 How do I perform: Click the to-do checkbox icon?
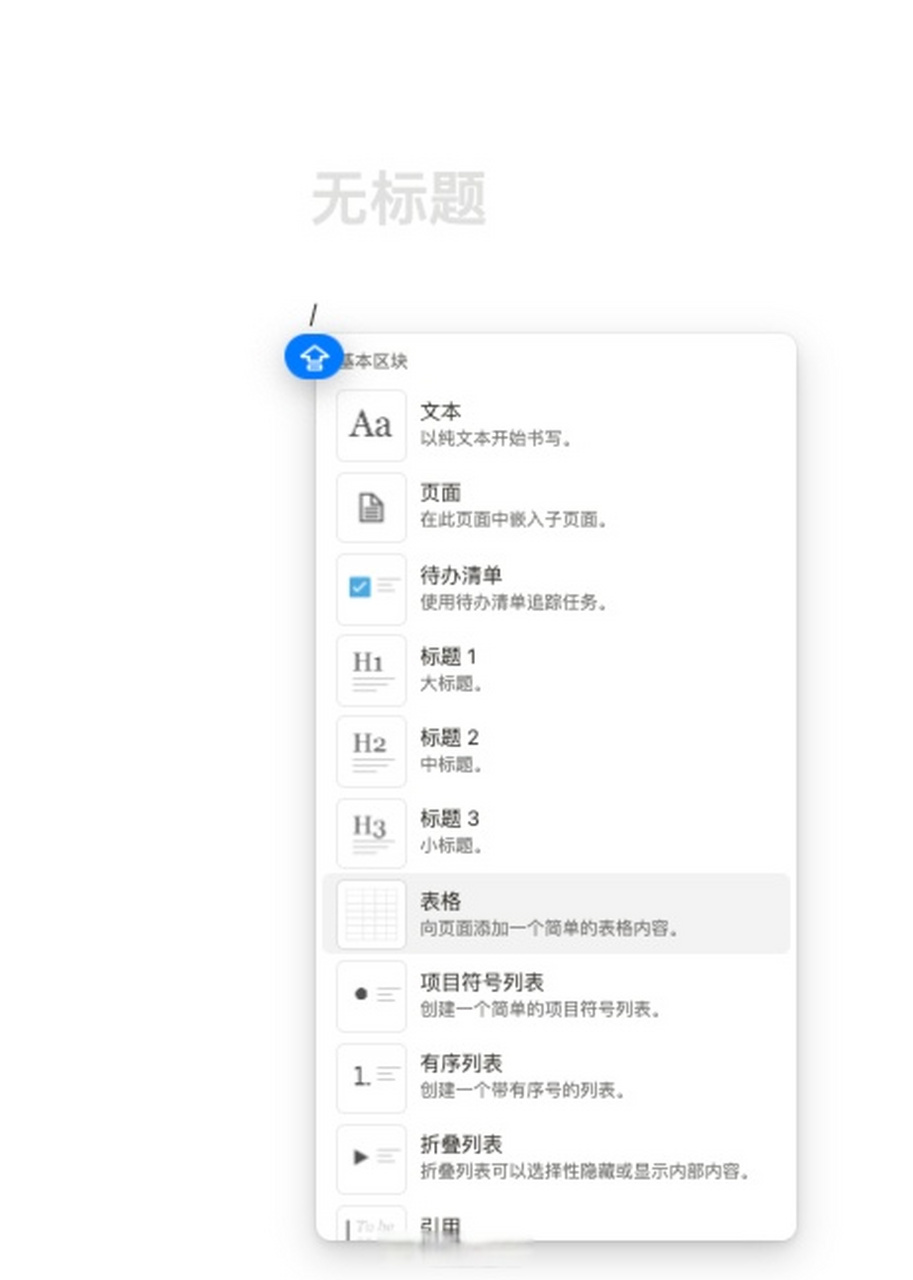pyautogui.click(x=371, y=588)
